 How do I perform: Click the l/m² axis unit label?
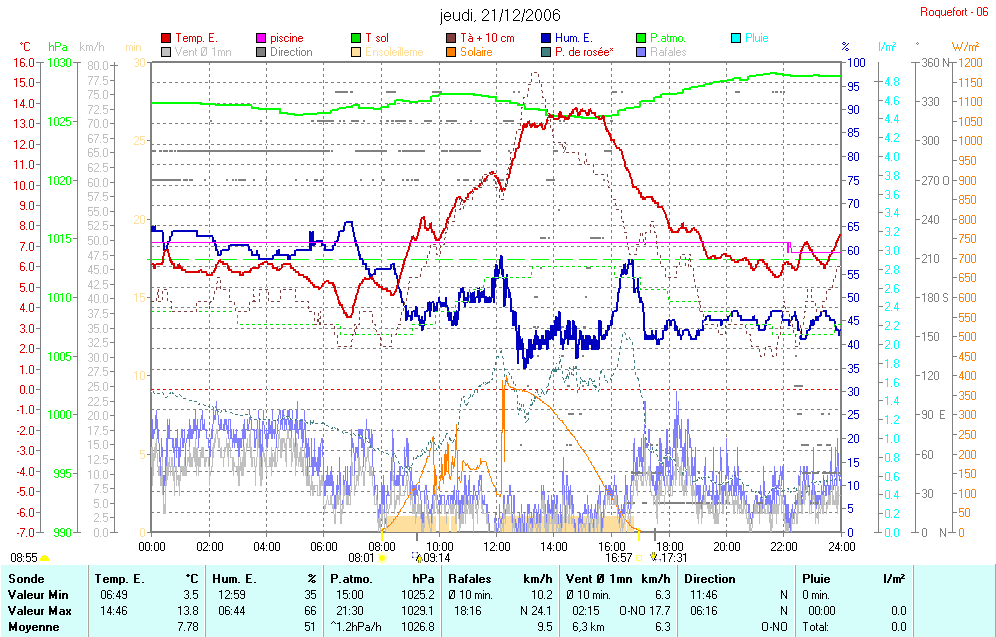tap(887, 47)
